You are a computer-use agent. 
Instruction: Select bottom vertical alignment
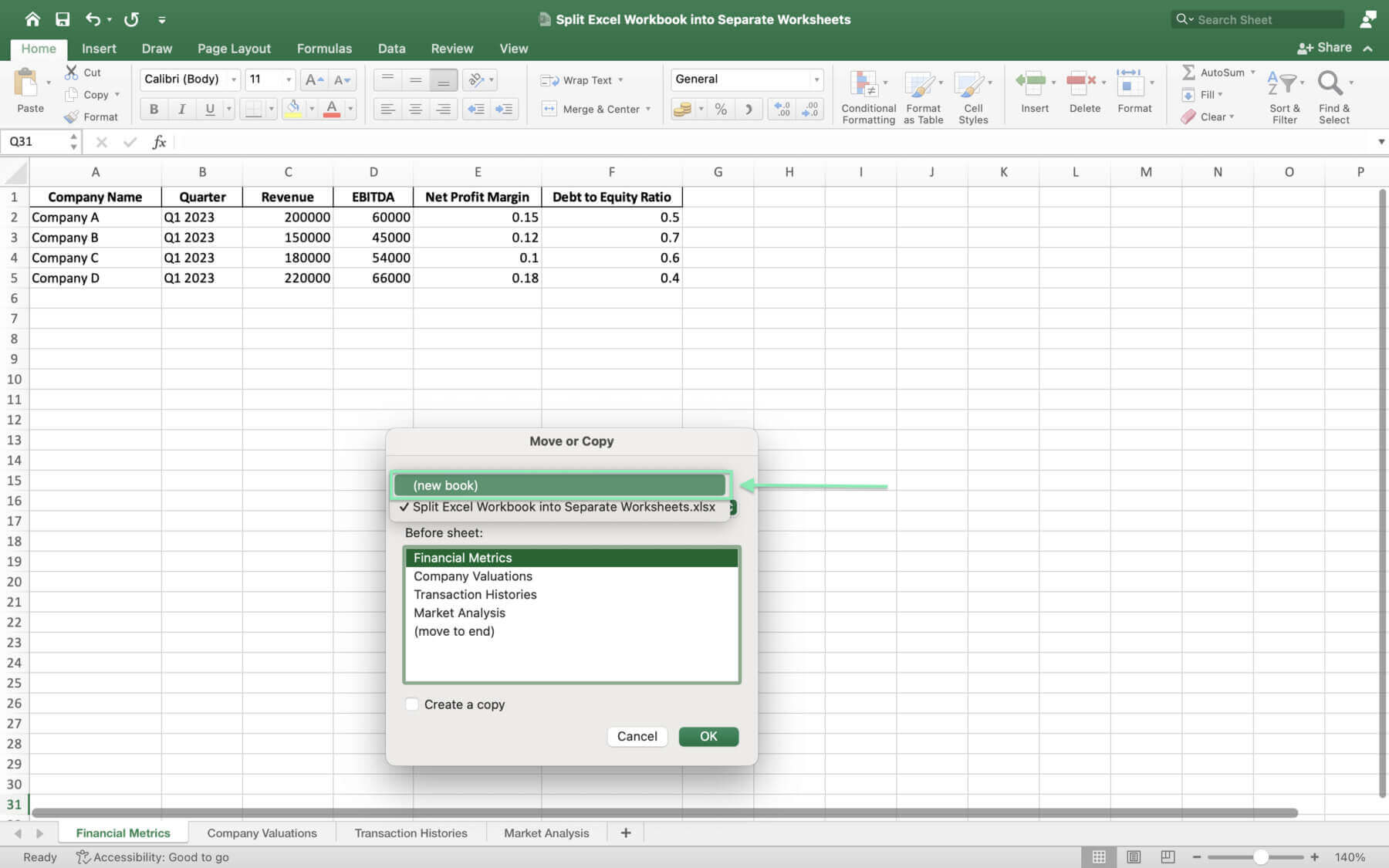click(443, 79)
